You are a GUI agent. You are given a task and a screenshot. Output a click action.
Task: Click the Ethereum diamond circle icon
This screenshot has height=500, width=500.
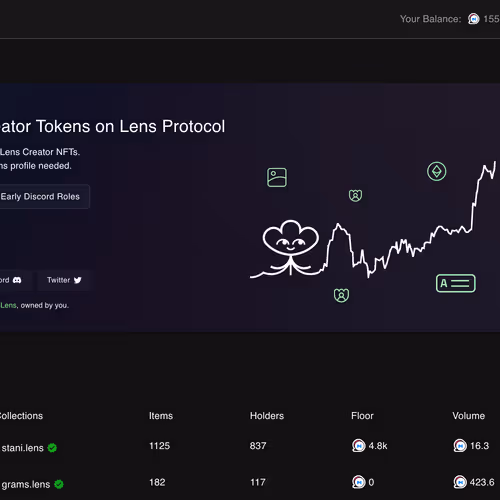pos(437,172)
